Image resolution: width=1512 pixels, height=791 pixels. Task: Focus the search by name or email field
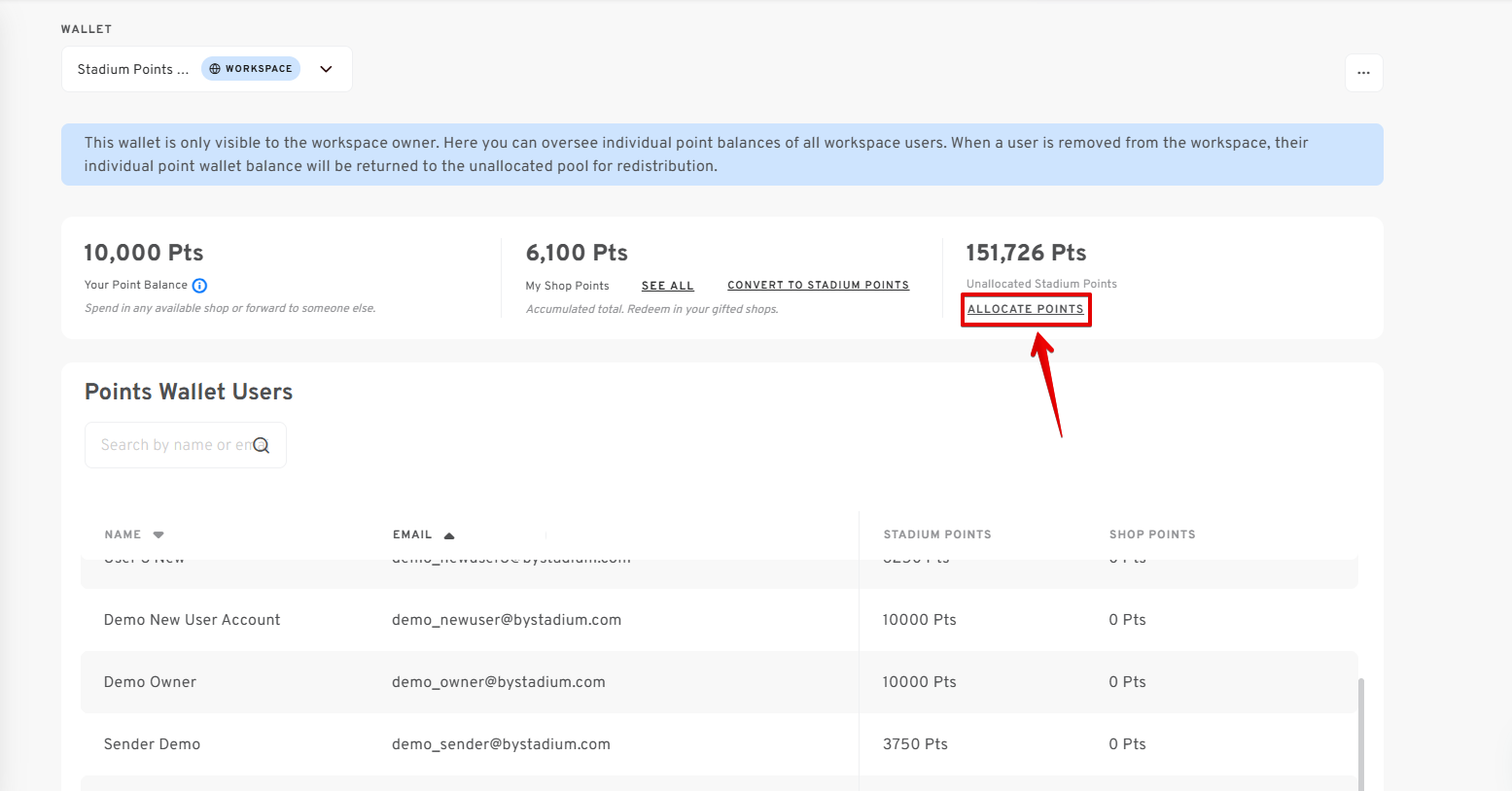click(186, 445)
